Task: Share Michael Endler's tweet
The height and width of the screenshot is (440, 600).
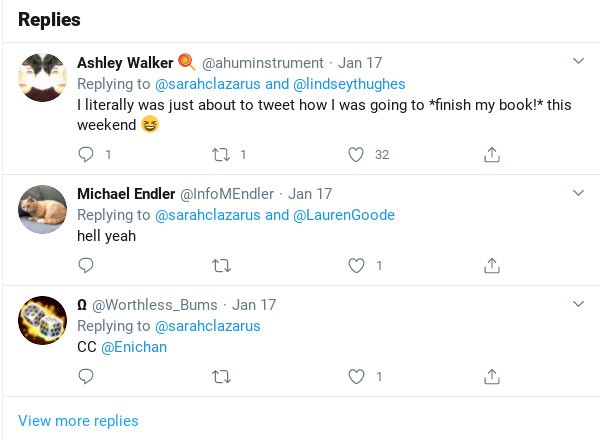Action: (x=491, y=266)
